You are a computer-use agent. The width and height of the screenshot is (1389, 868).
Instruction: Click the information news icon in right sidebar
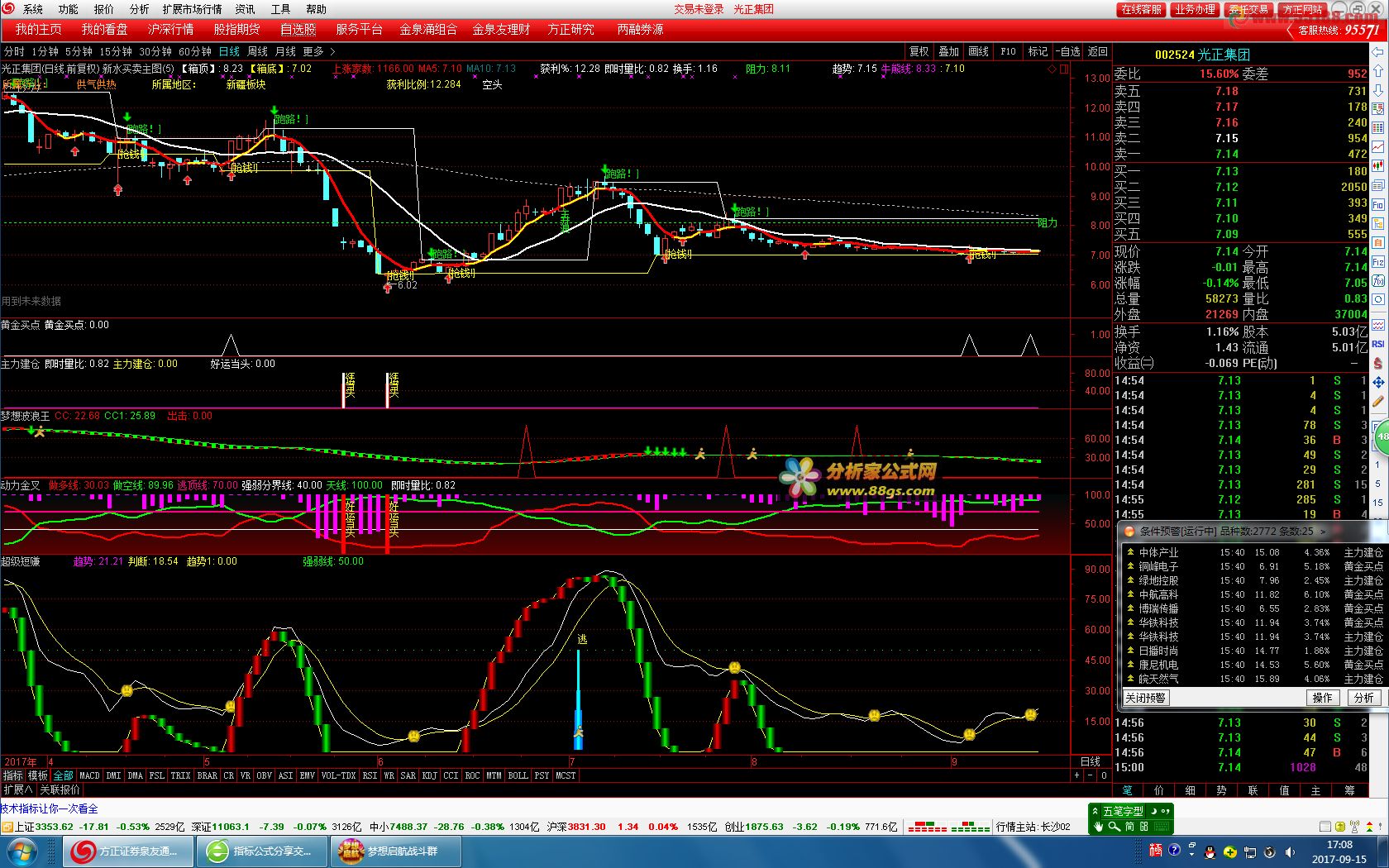click(1378, 185)
